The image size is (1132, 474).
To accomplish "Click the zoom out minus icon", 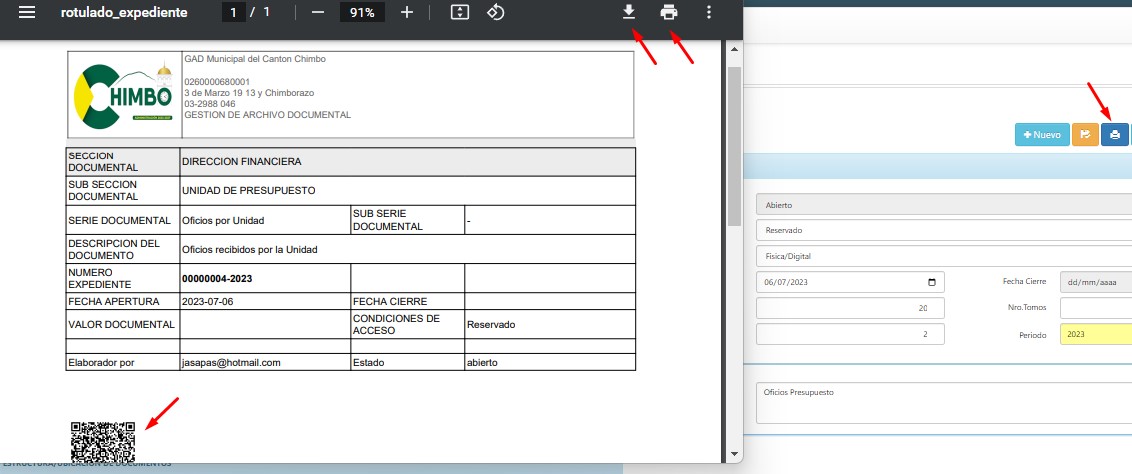I will tap(318, 12).
